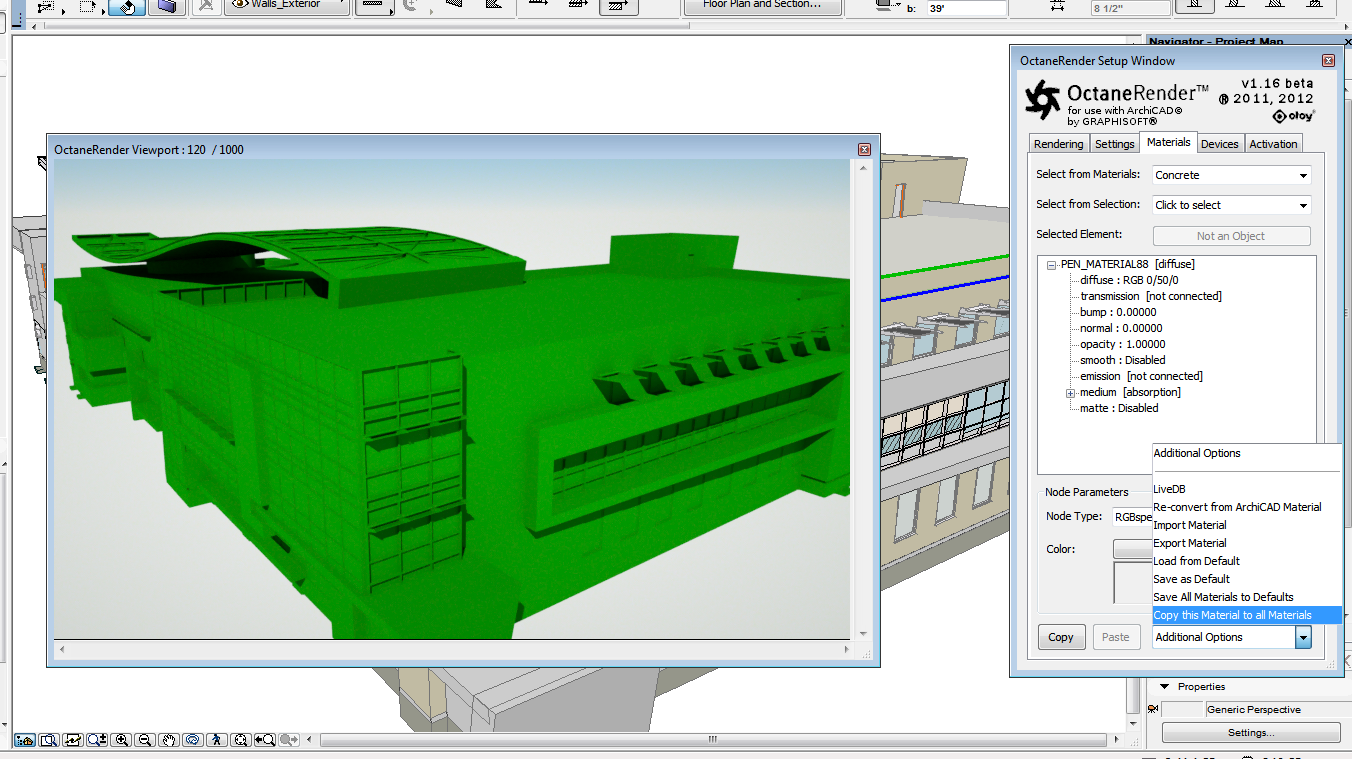The height and width of the screenshot is (759, 1352).
Task: Choose Re-convert from ArchiCAD Material
Action: tap(1247, 507)
